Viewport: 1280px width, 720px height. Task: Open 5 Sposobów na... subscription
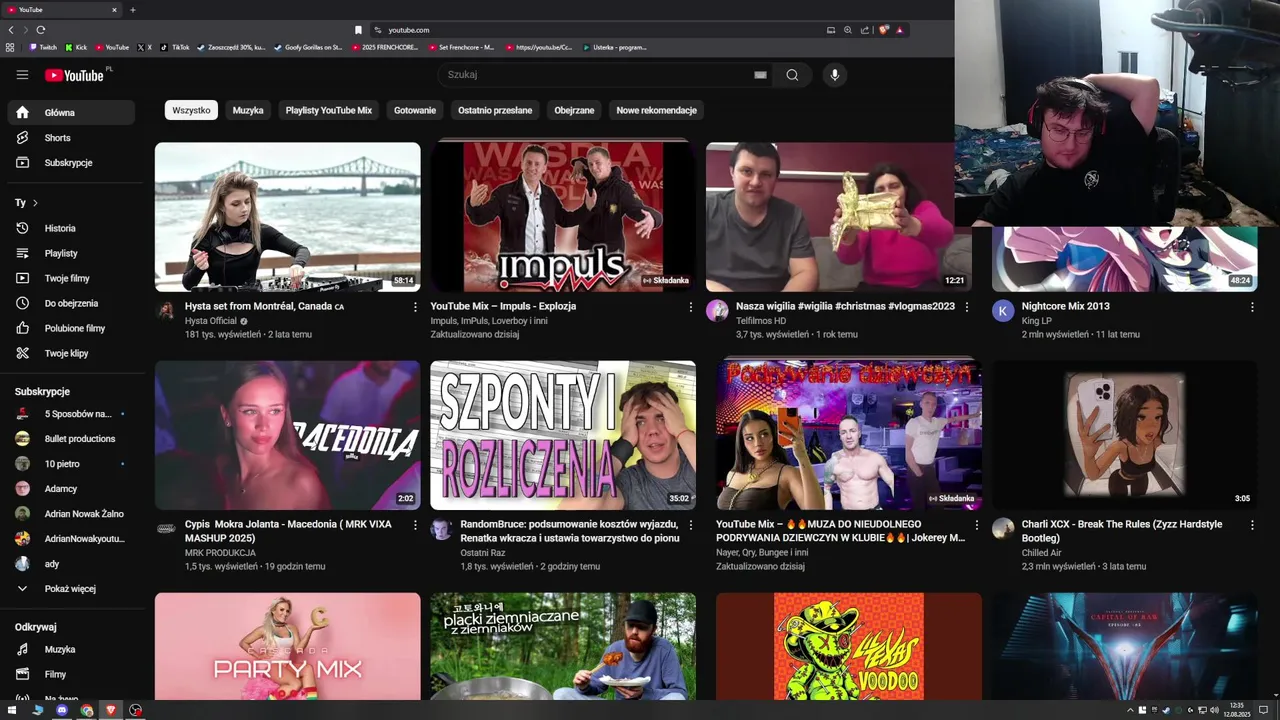click(70, 414)
